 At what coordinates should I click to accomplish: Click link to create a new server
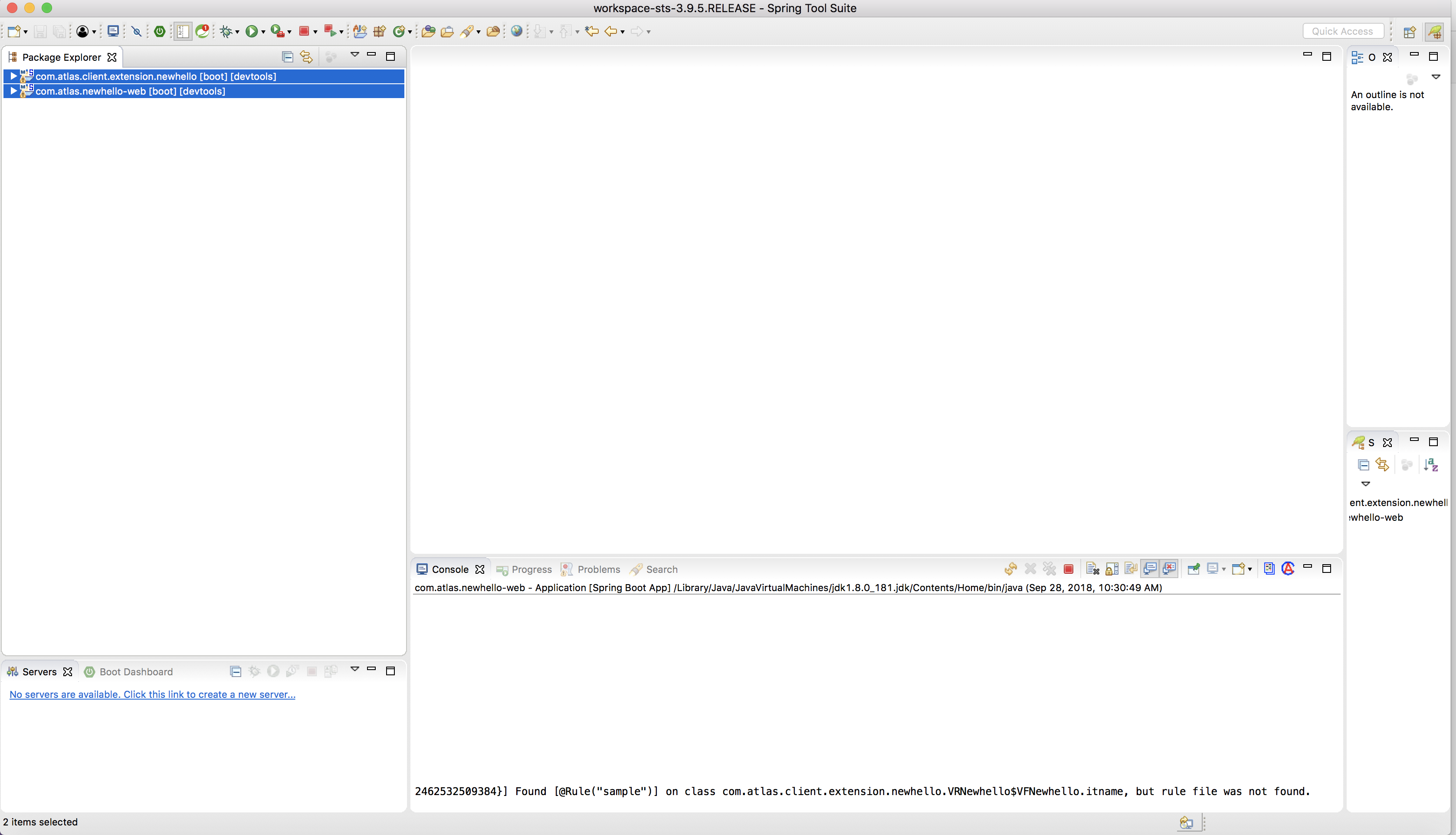[152, 694]
